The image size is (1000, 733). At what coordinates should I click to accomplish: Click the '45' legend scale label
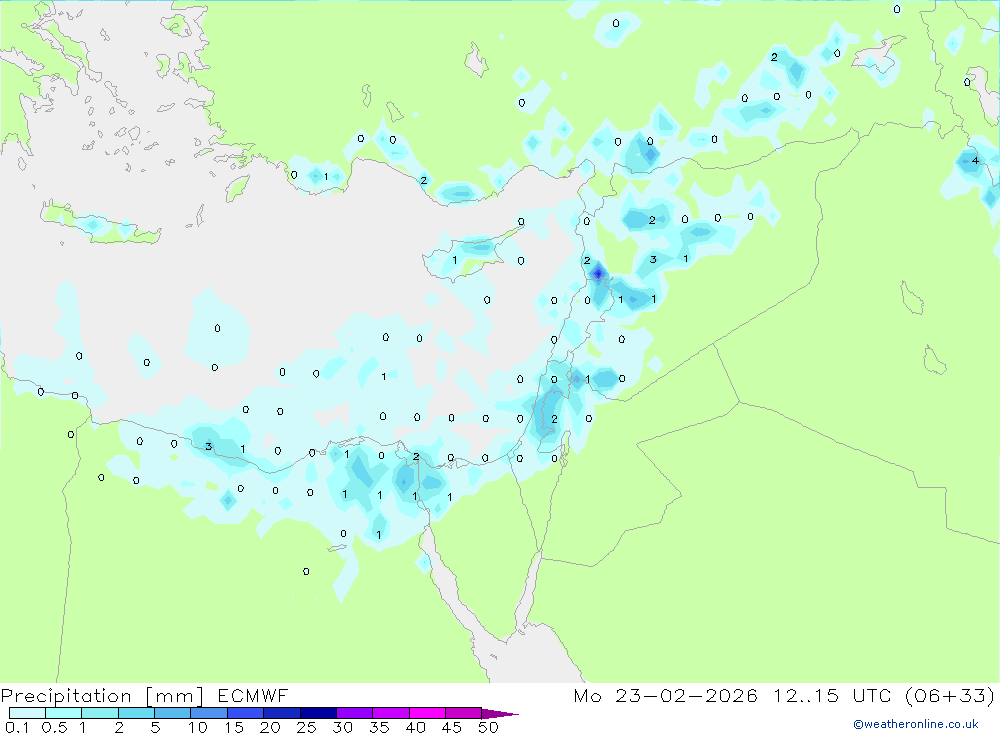click(452, 727)
